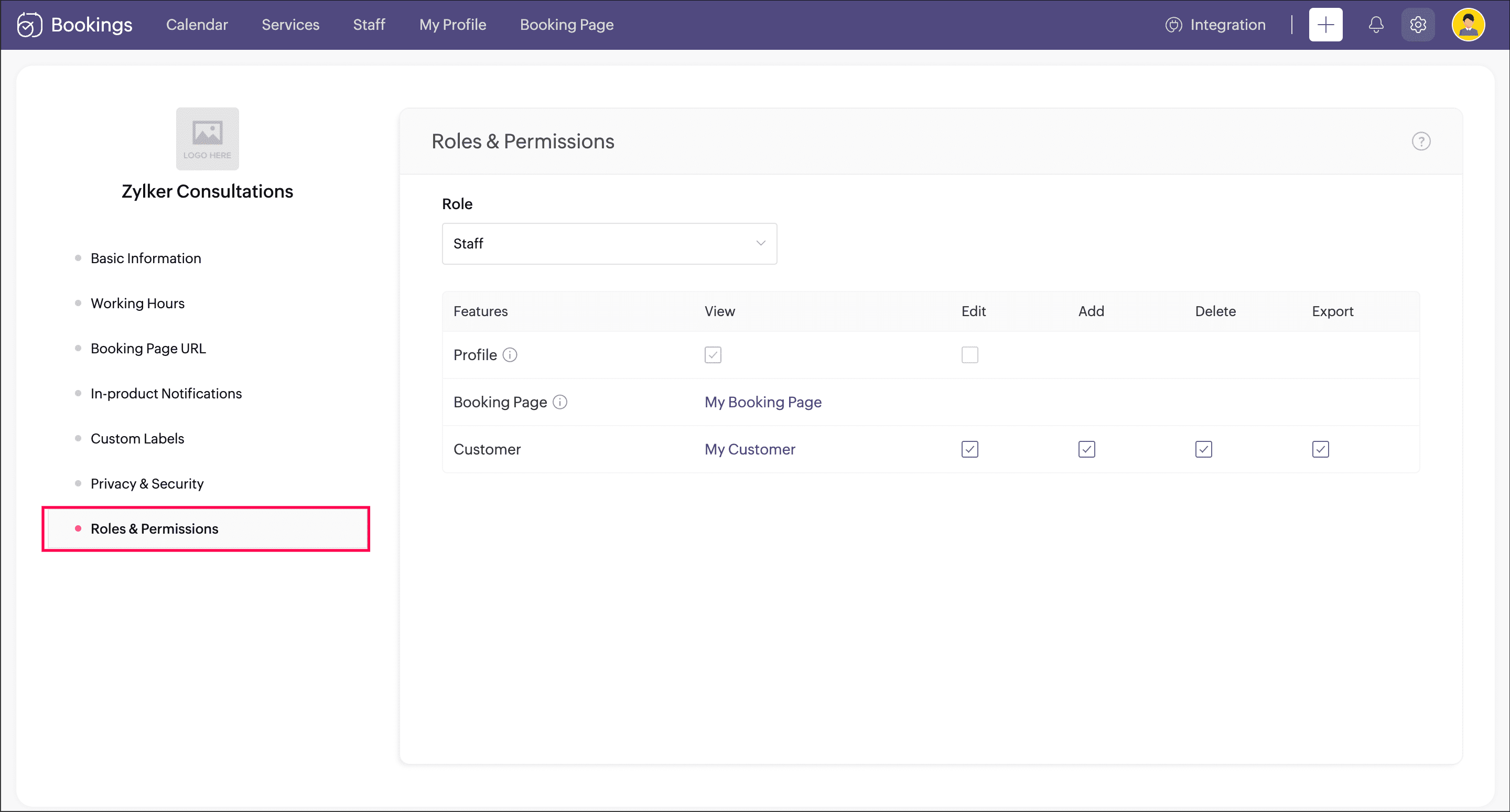Open the notifications bell

1376,25
